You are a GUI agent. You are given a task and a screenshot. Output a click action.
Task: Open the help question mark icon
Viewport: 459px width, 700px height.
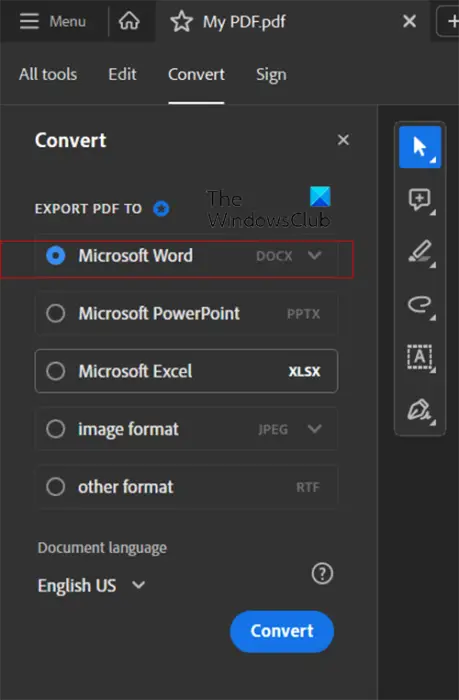pyautogui.click(x=322, y=573)
